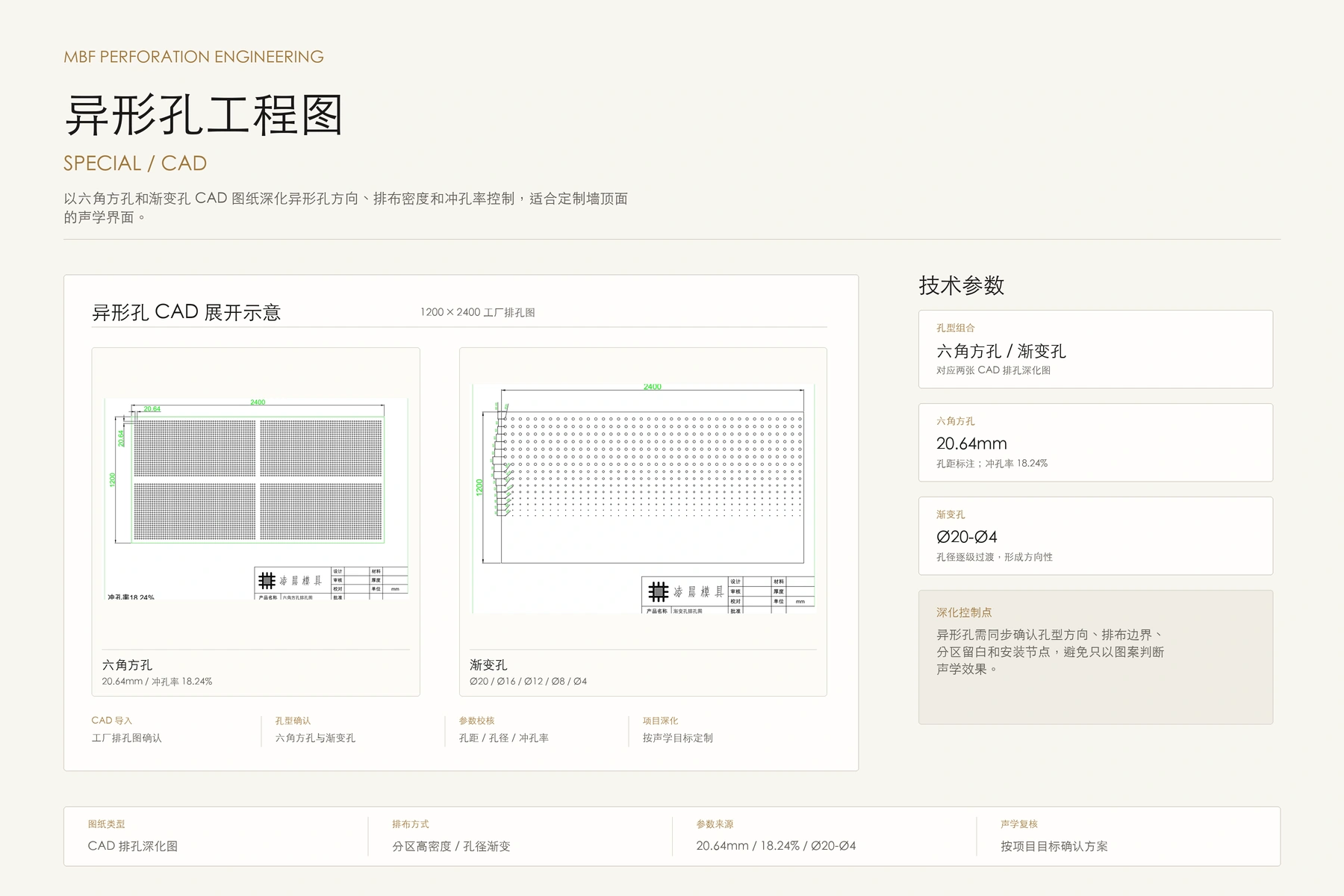The width and height of the screenshot is (1344, 896).
Task: Open the 六角方孔 CAD drawing thumbnail
Action: (x=256, y=498)
